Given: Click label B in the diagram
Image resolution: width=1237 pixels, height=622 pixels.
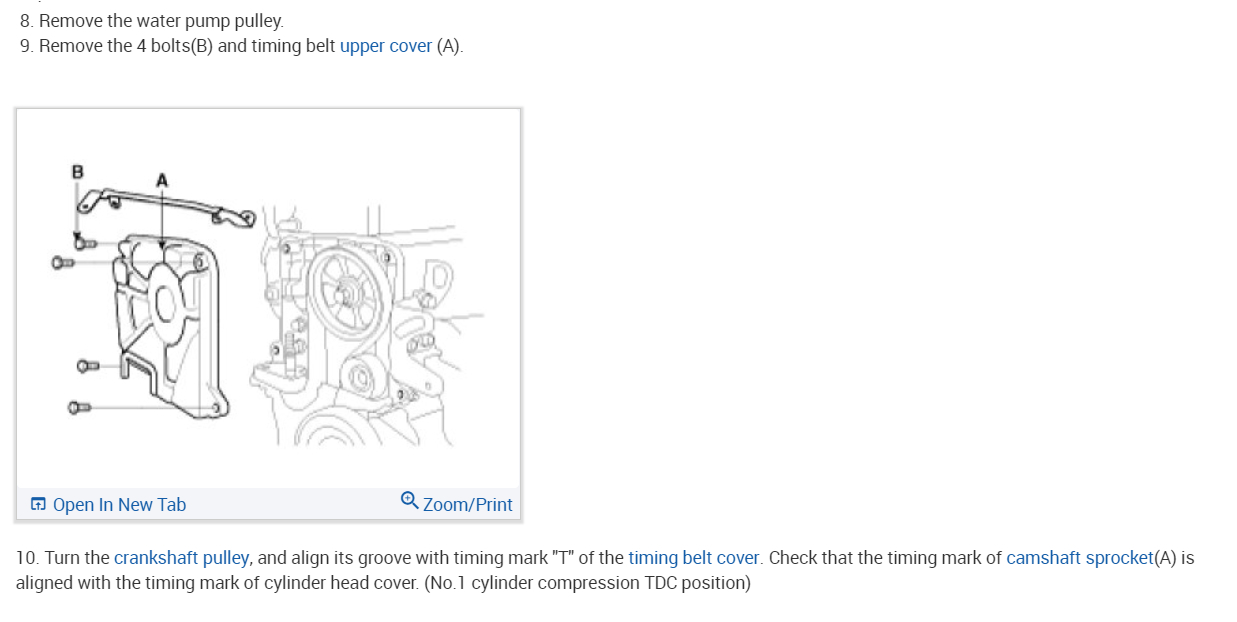Looking at the screenshot, I should pyautogui.click(x=78, y=171).
